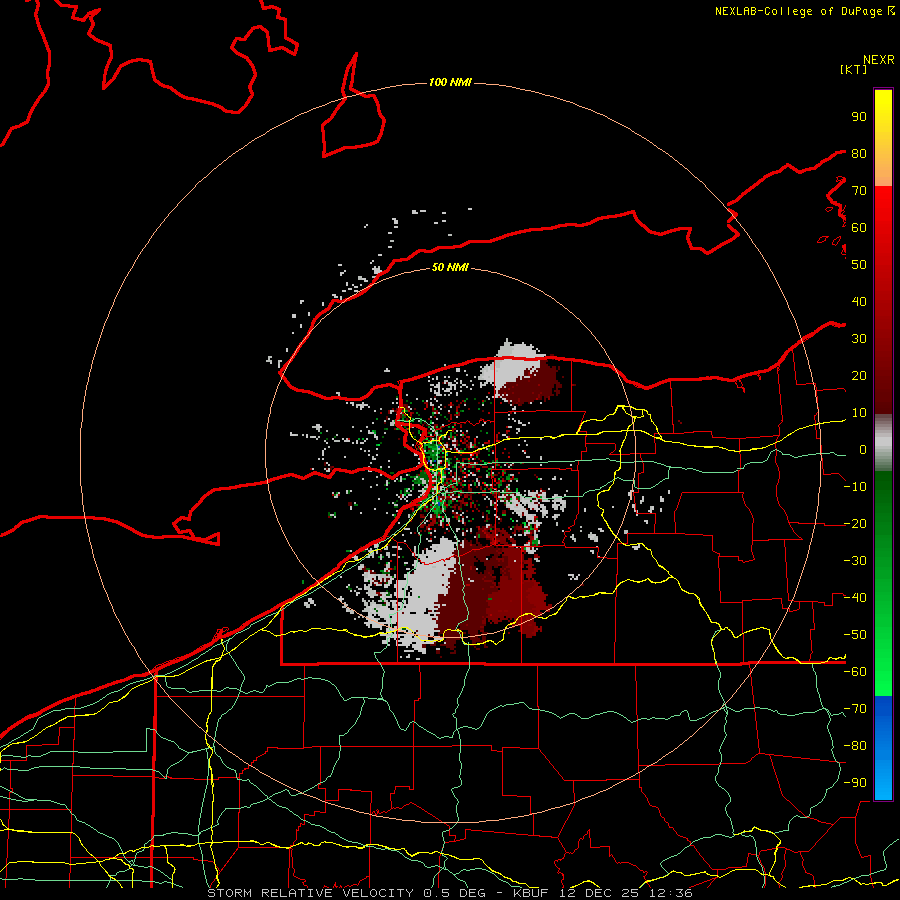Click the [KT] units label above scale
The image size is (900, 900).
pos(854,69)
